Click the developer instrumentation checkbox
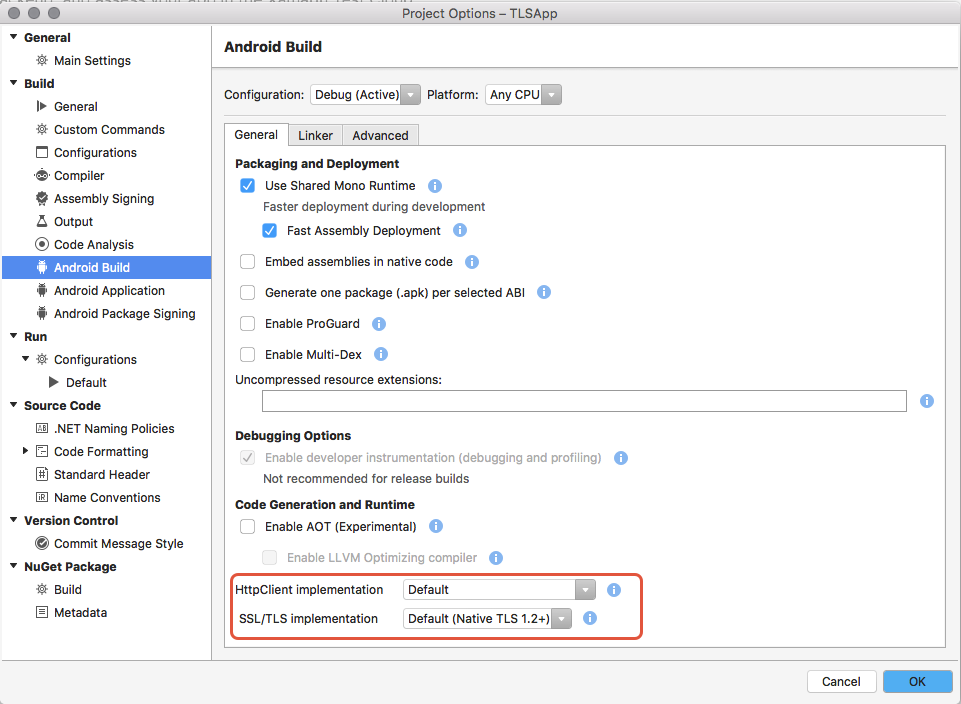 [x=248, y=458]
